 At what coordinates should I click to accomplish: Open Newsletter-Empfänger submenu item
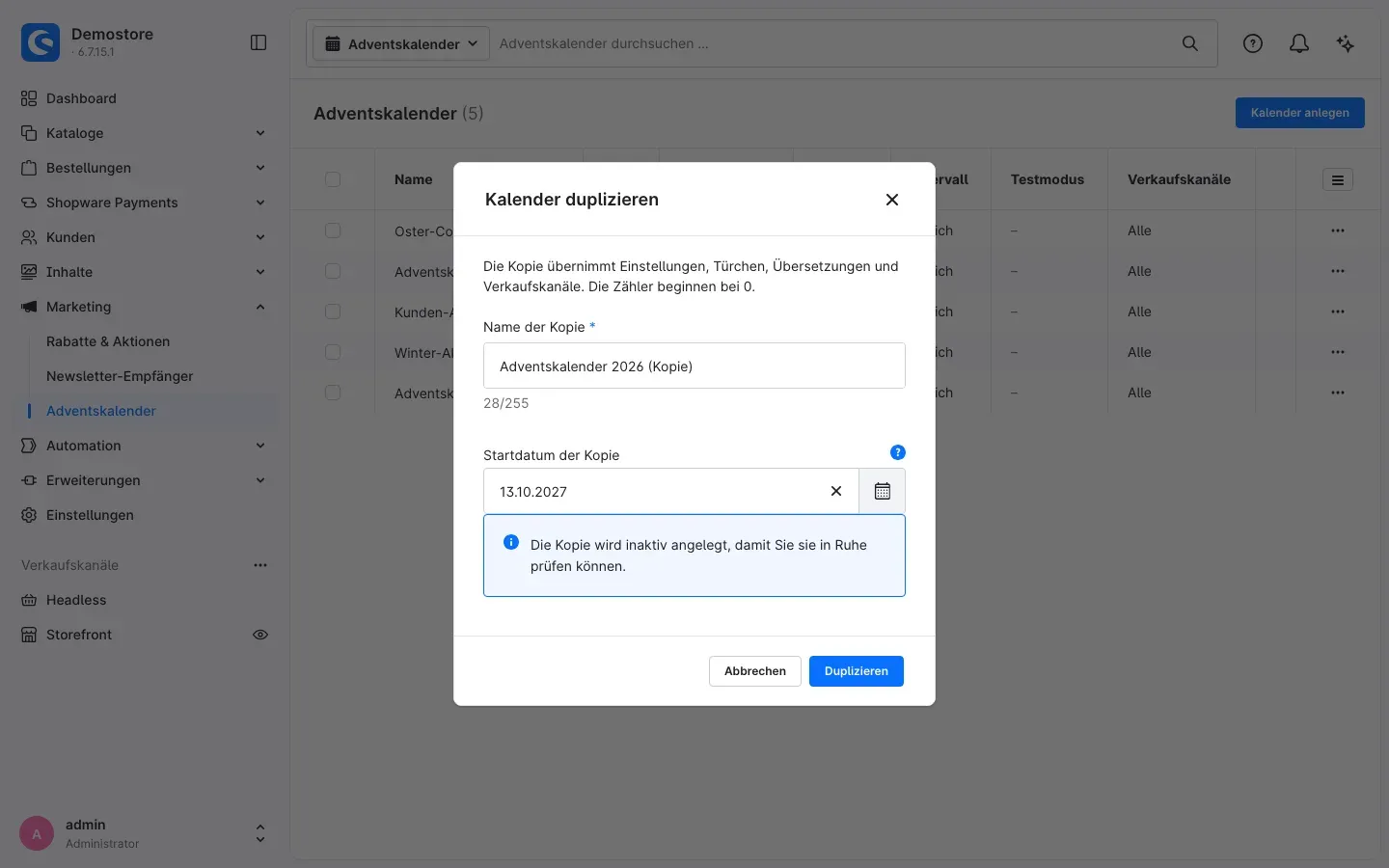pyautogui.click(x=120, y=376)
